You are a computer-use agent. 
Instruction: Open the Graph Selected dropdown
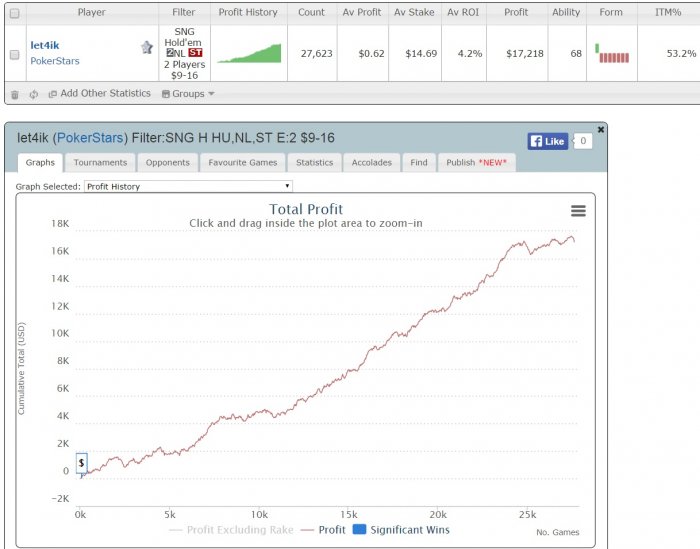(188, 187)
